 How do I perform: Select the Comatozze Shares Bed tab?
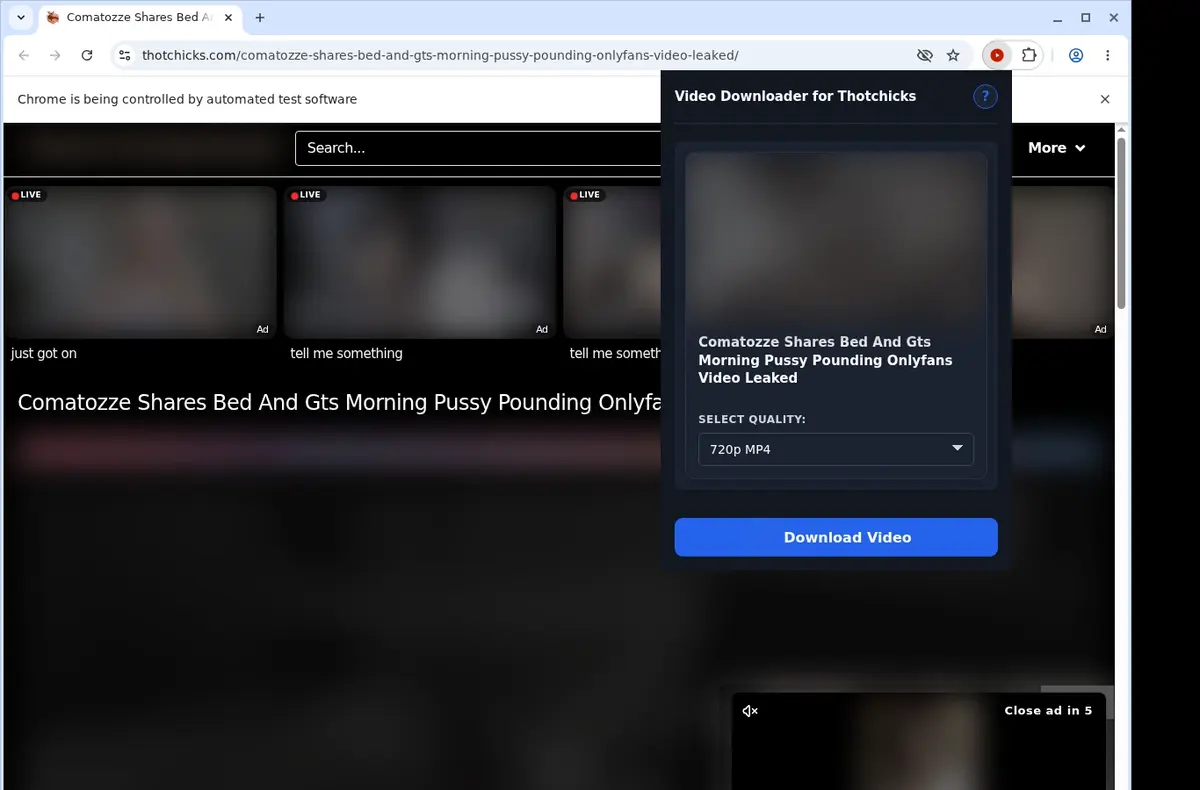(138, 18)
